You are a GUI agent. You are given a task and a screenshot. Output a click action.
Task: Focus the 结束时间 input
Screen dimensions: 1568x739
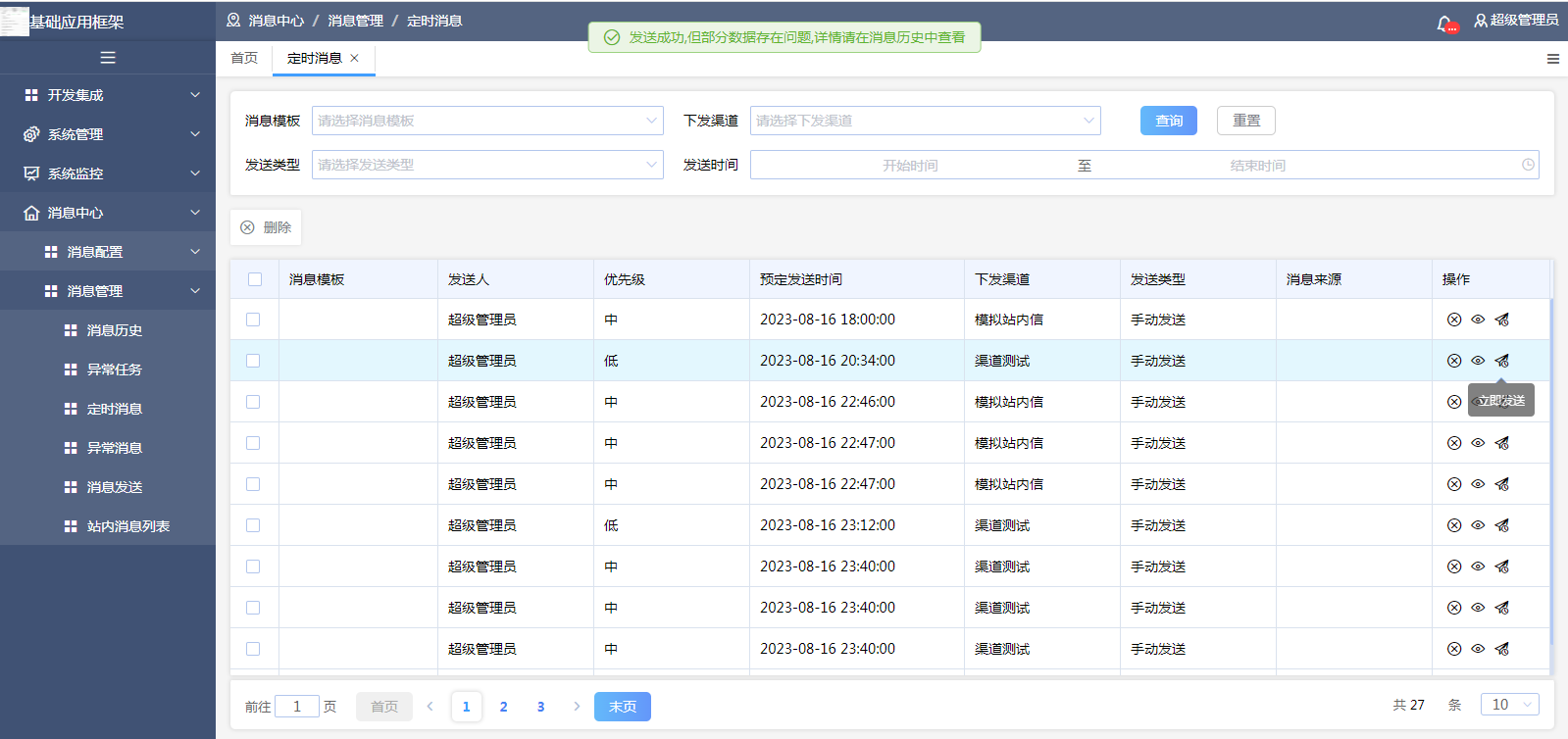pos(1258,166)
